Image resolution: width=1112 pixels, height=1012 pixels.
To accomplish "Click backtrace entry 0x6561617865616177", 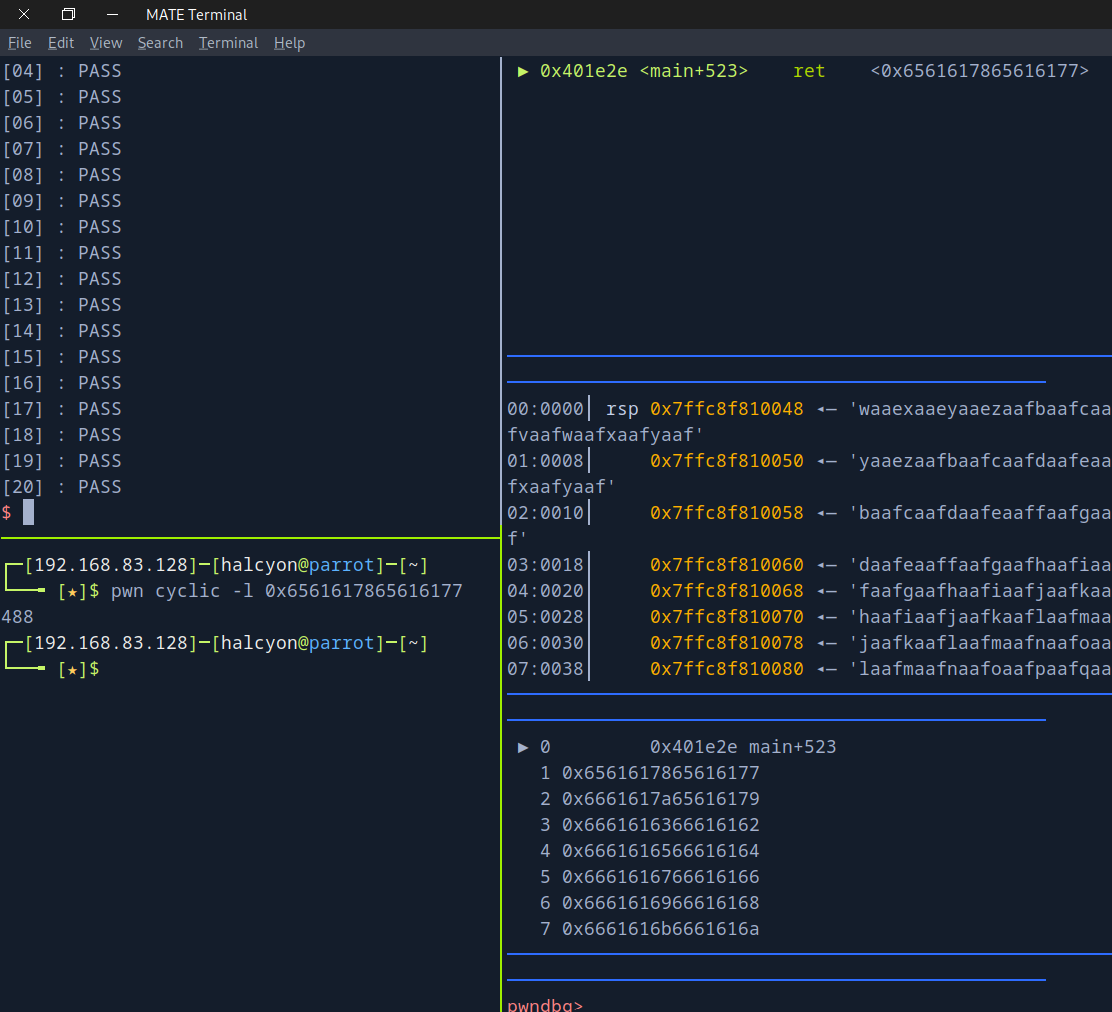I will [x=660, y=773].
